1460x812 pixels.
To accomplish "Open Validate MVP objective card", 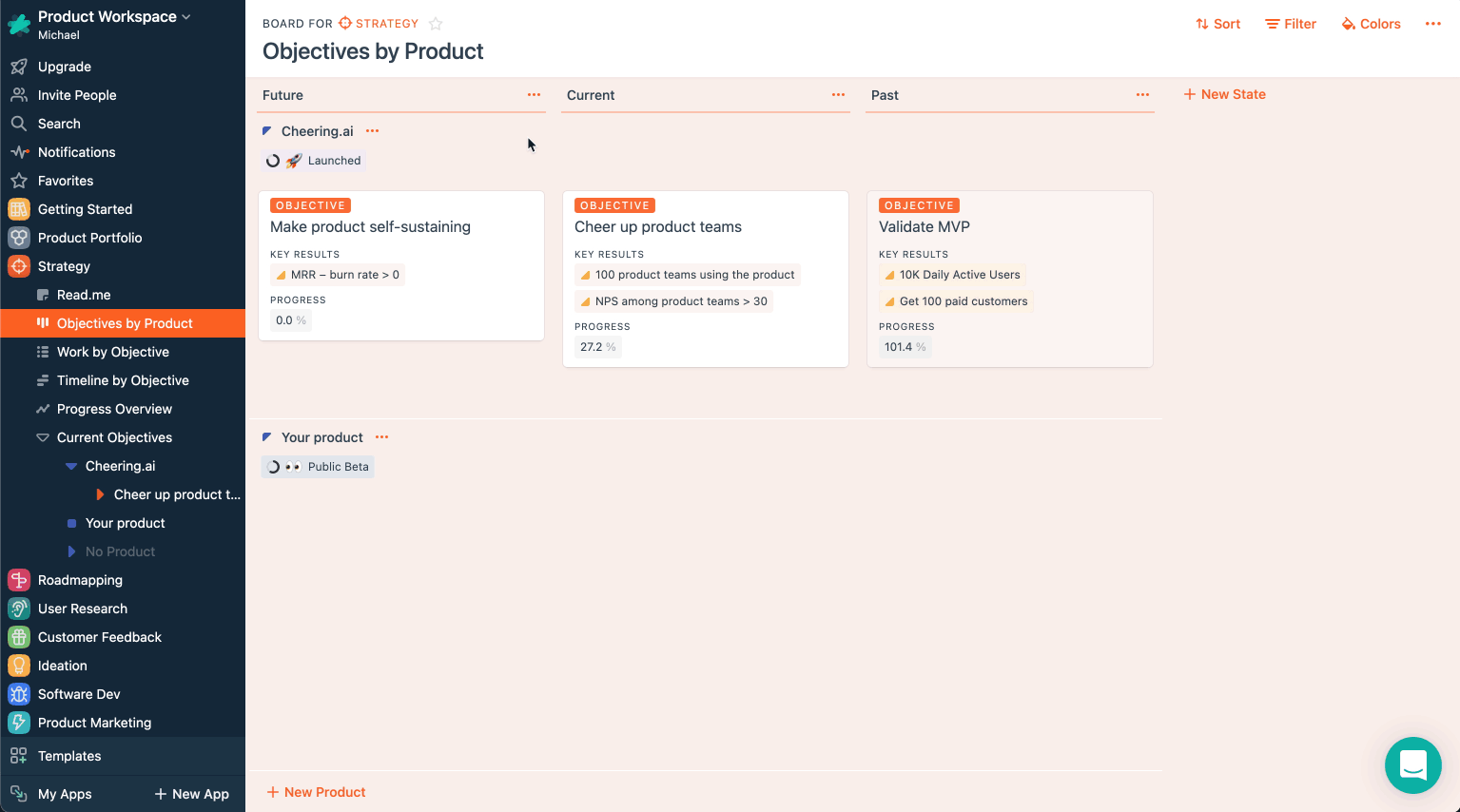I will click(1010, 279).
